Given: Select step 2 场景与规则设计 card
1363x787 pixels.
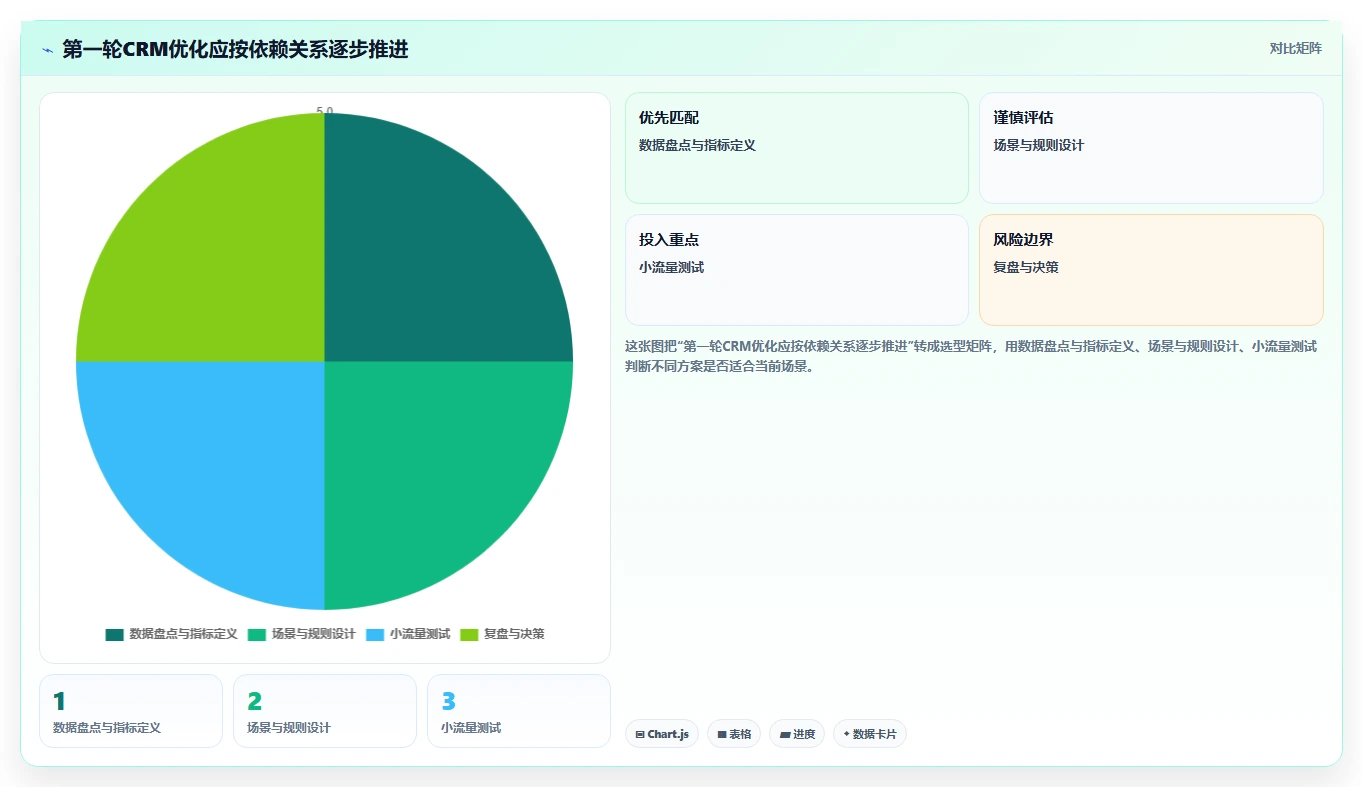Looking at the screenshot, I should [x=325, y=711].
